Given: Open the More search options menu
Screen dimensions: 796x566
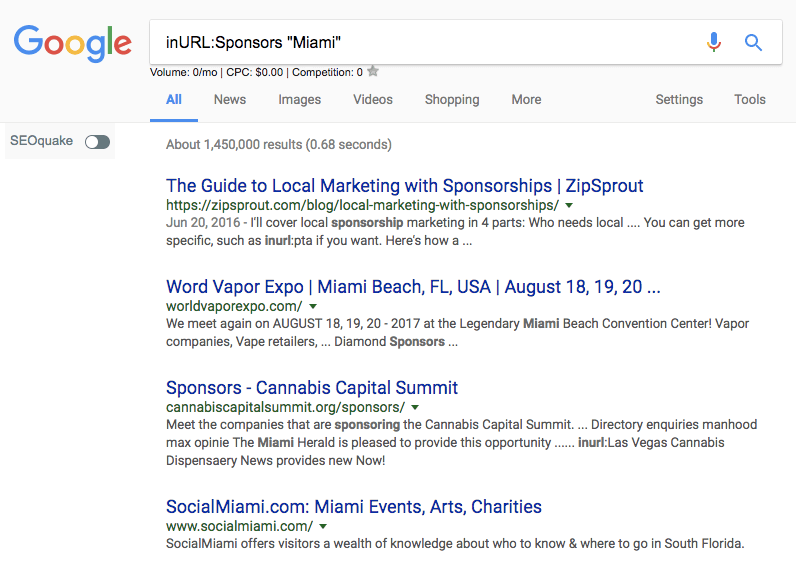Looking at the screenshot, I should pos(526,99).
